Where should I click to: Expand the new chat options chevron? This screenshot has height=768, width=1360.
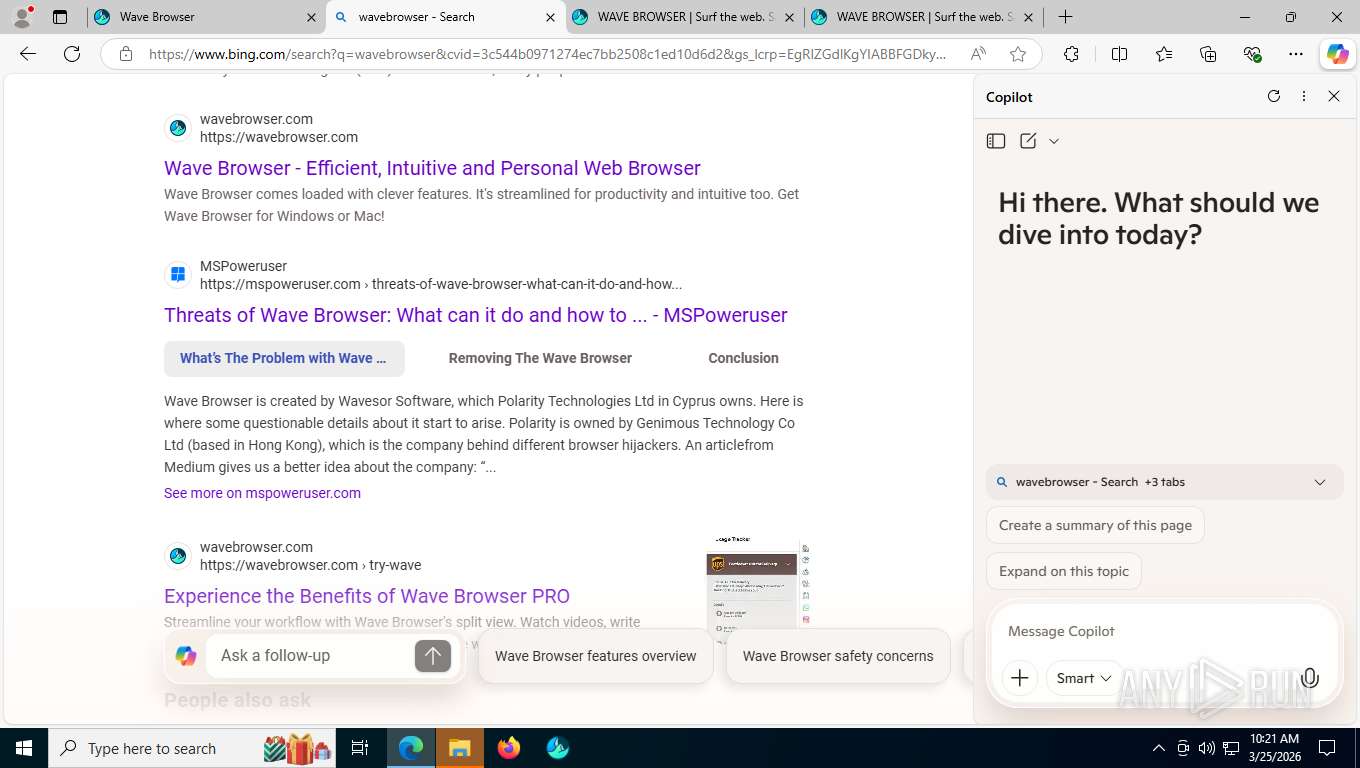1054,141
